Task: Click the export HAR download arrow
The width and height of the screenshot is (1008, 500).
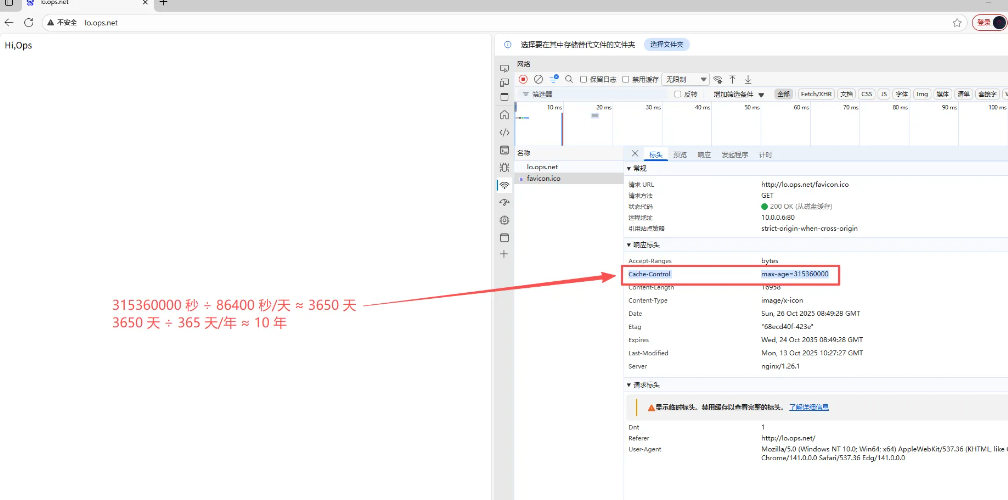Action: click(x=747, y=79)
